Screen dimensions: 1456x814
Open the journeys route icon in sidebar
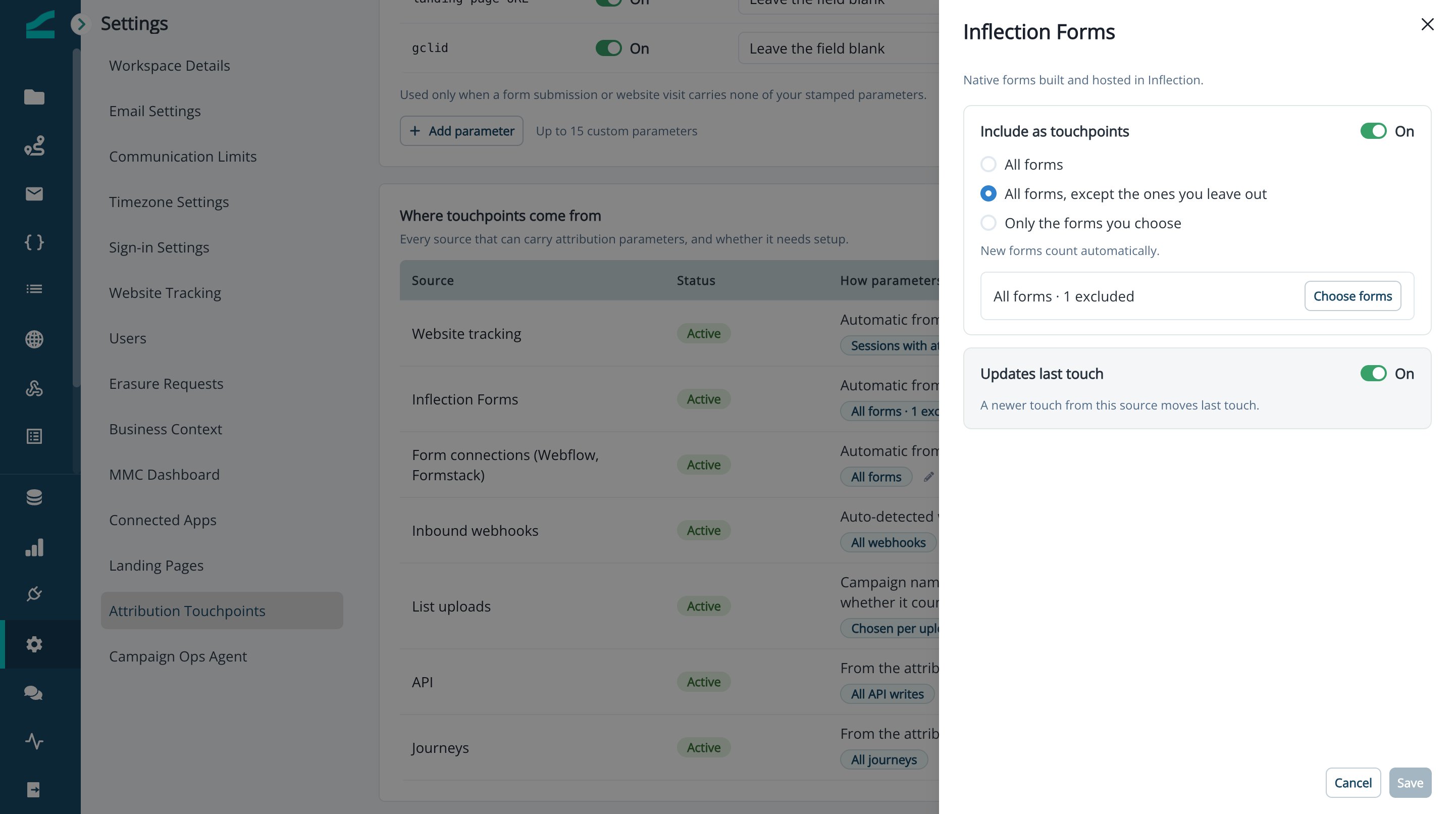coord(34,145)
